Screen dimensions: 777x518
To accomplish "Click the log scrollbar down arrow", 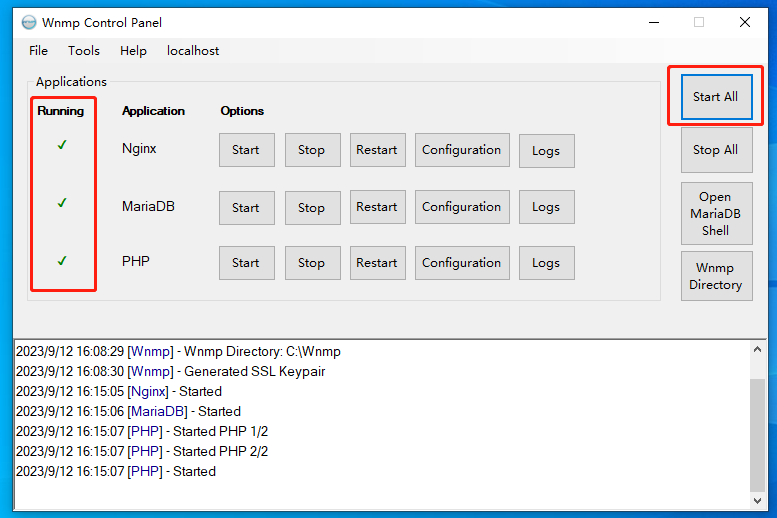I will (x=757, y=501).
